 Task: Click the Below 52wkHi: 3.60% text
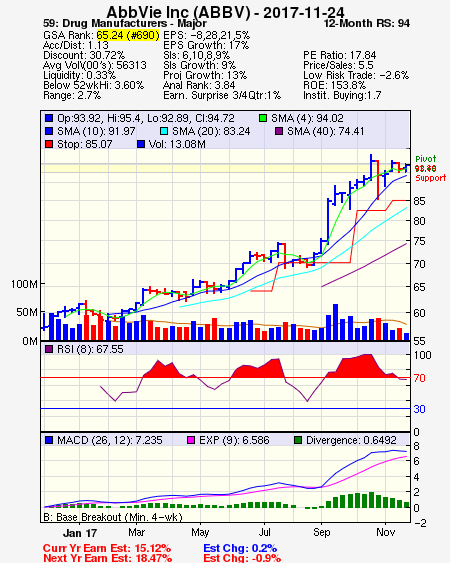(x=93, y=85)
